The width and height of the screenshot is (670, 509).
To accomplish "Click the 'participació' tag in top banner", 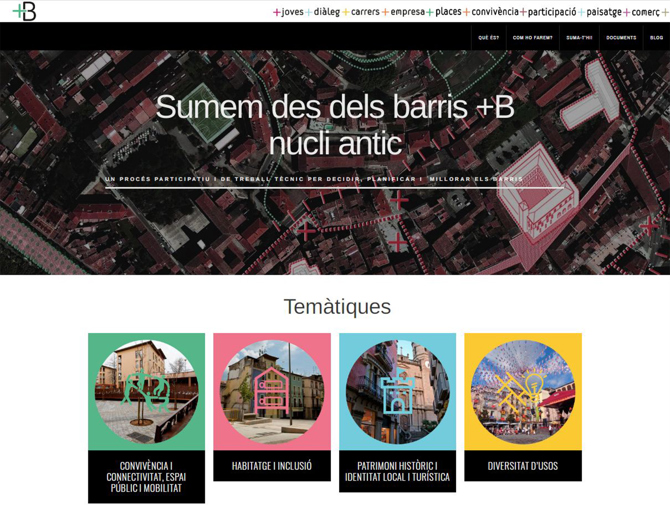I will [x=552, y=12].
